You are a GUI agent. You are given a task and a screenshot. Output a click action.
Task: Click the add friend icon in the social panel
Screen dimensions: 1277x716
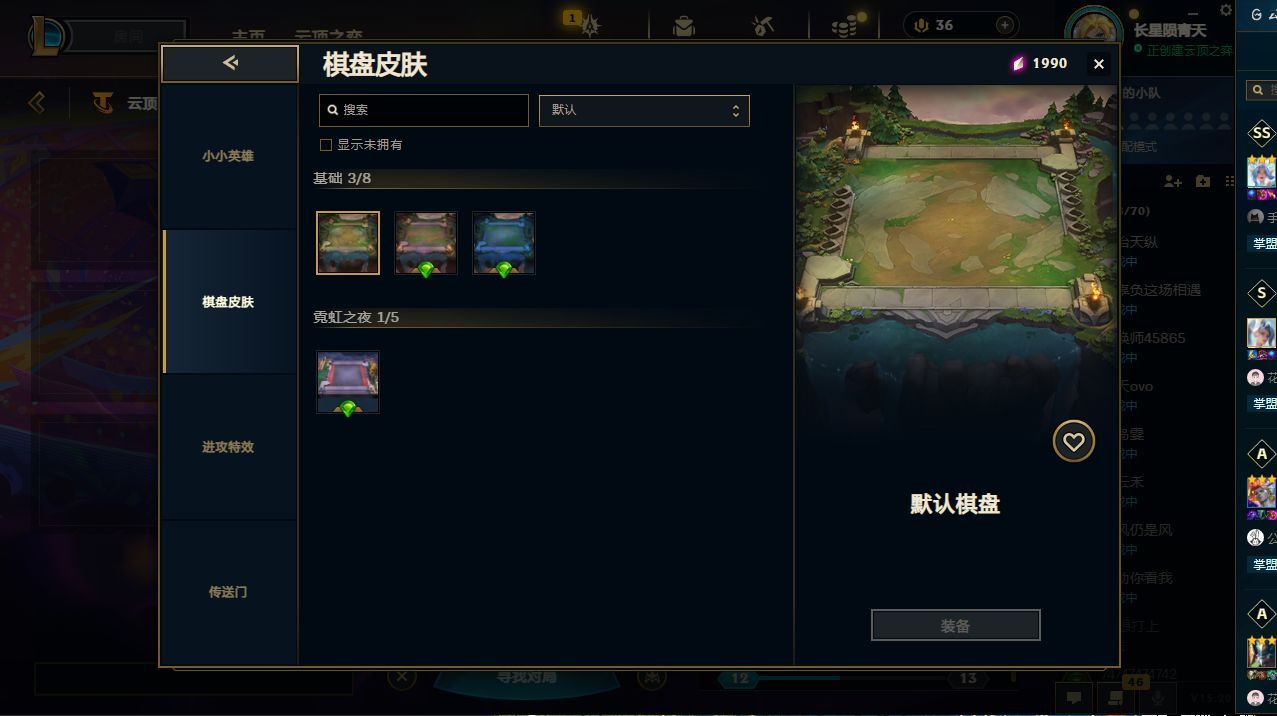coord(1173,181)
